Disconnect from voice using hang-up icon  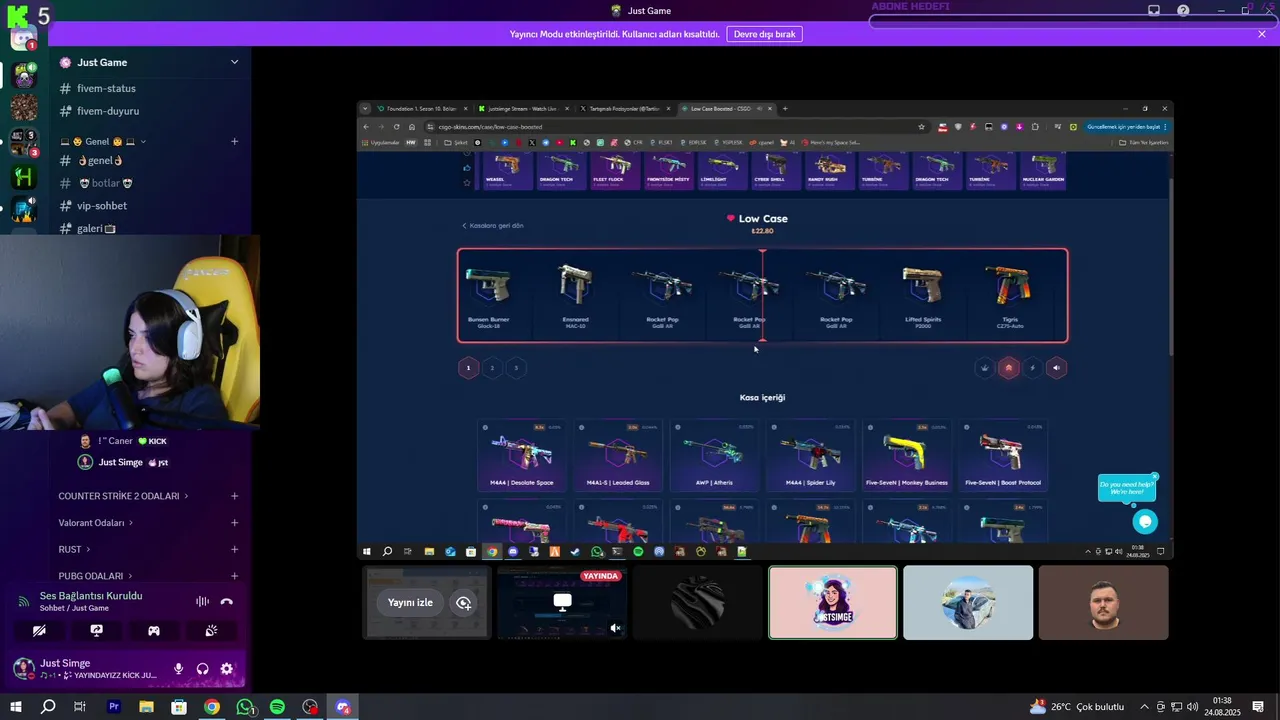(x=227, y=601)
